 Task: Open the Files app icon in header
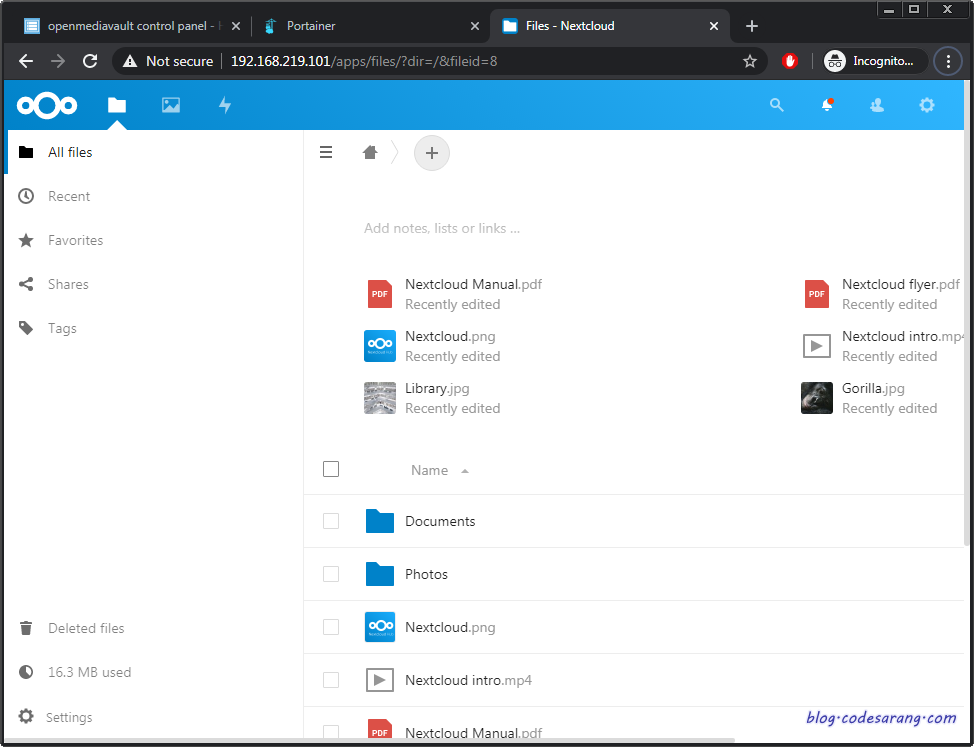117,105
